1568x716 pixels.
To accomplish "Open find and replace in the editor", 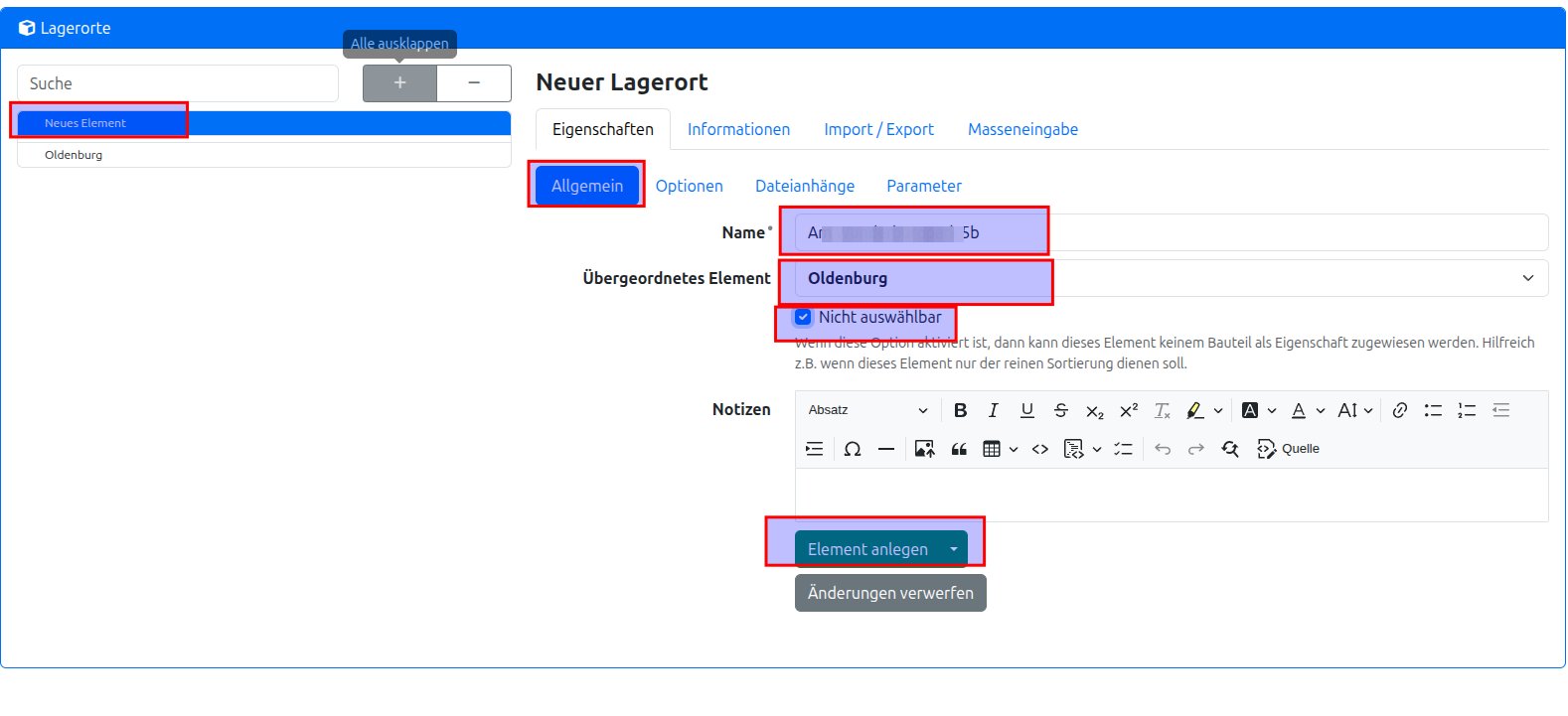I will [1230, 449].
